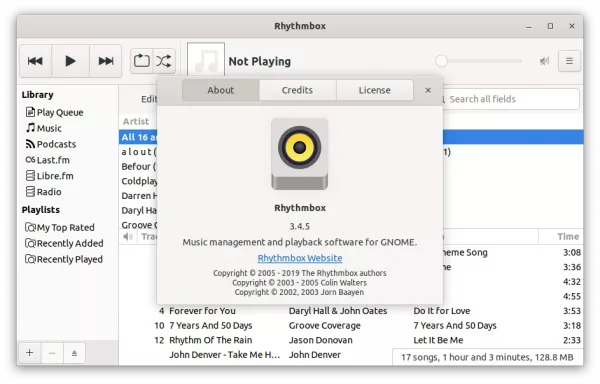
Task: Toggle repeat mode
Action: click(142, 61)
